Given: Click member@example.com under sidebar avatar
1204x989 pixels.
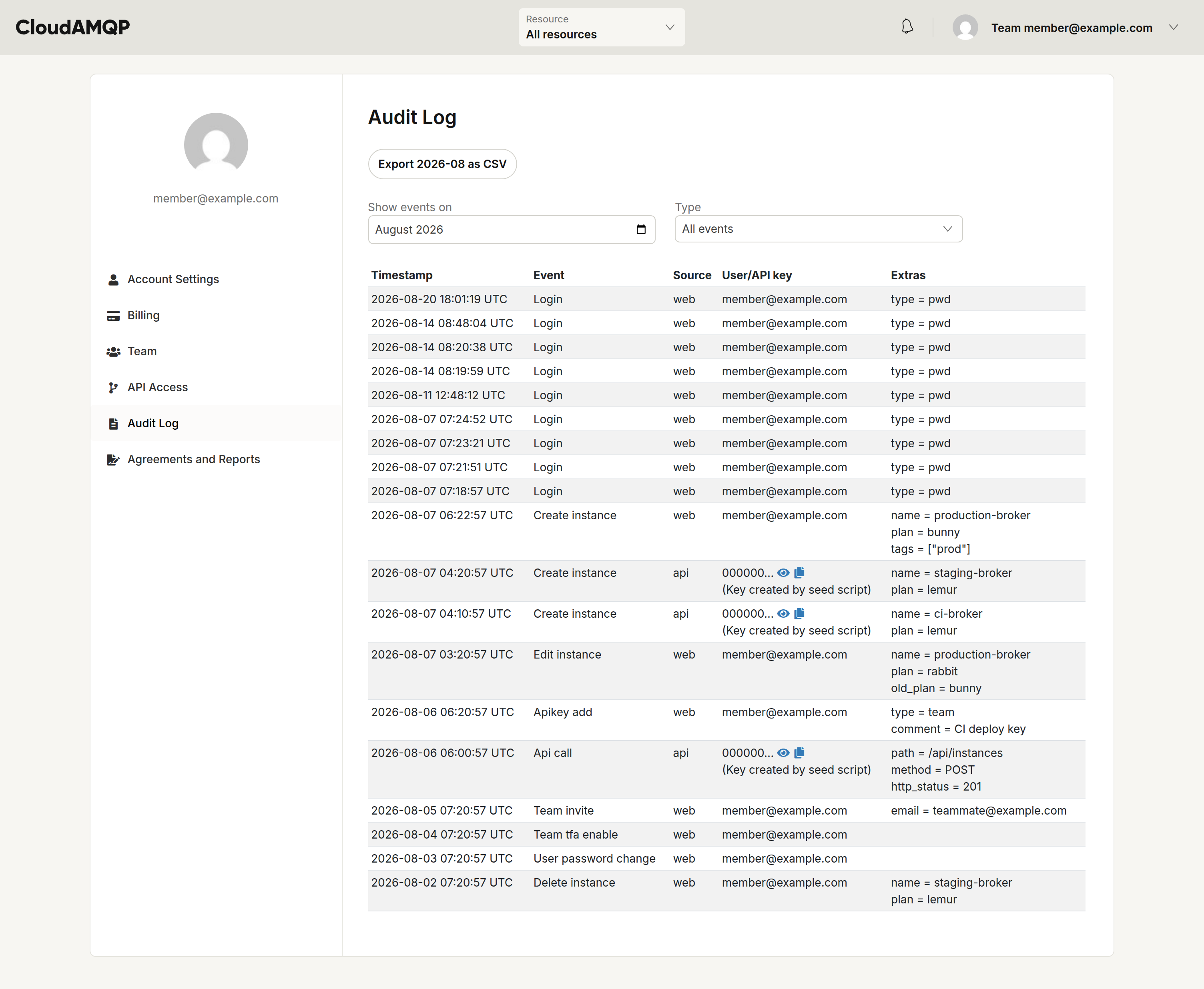Looking at the screenshot, I should (215, 198).
